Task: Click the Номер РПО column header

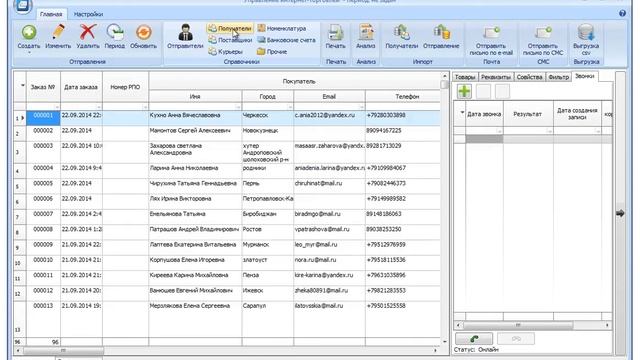Action: coord(125,87)
